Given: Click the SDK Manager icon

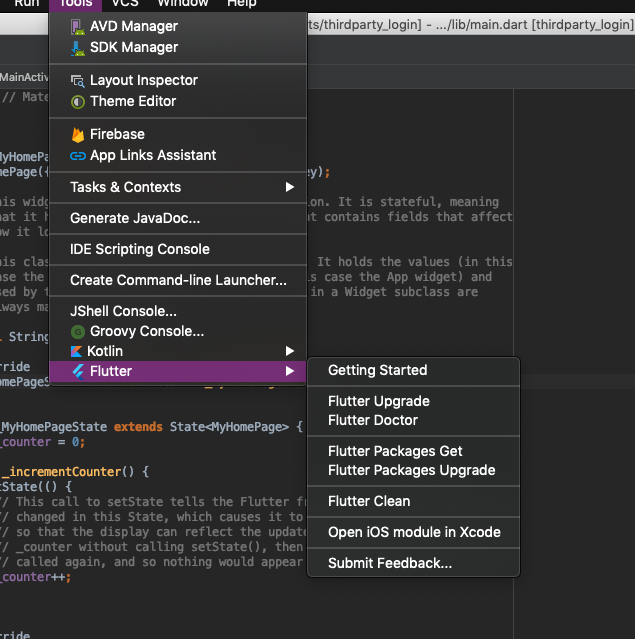Looking at the screenshot, I should click(77, 47).
